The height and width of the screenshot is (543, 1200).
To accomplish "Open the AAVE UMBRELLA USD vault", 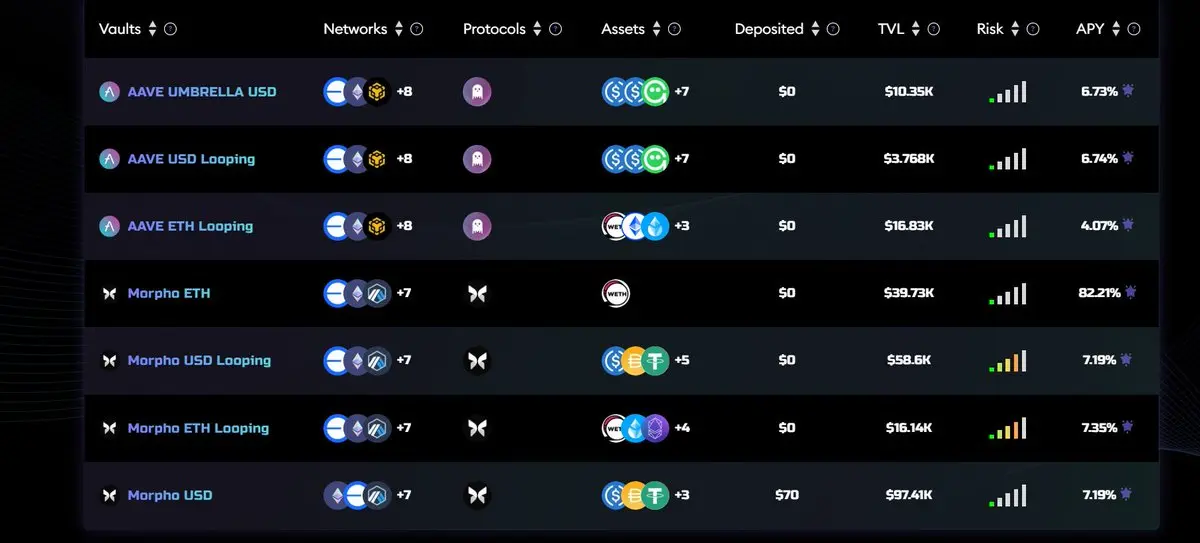I will (x=202, y=92).
